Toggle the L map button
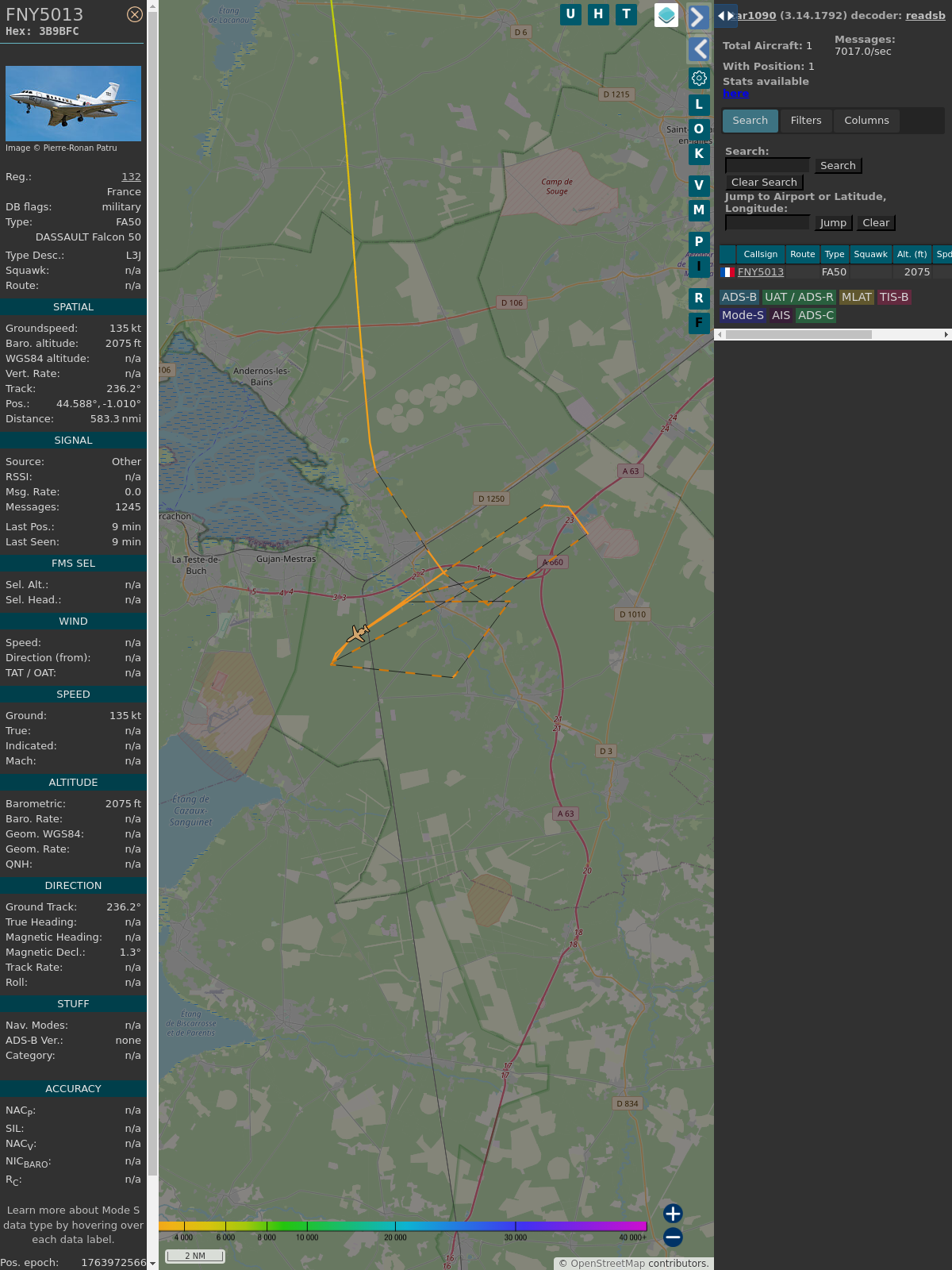The height and width of the screenshot is (1270, 952). pyautogui.click(x=699, y=104)
